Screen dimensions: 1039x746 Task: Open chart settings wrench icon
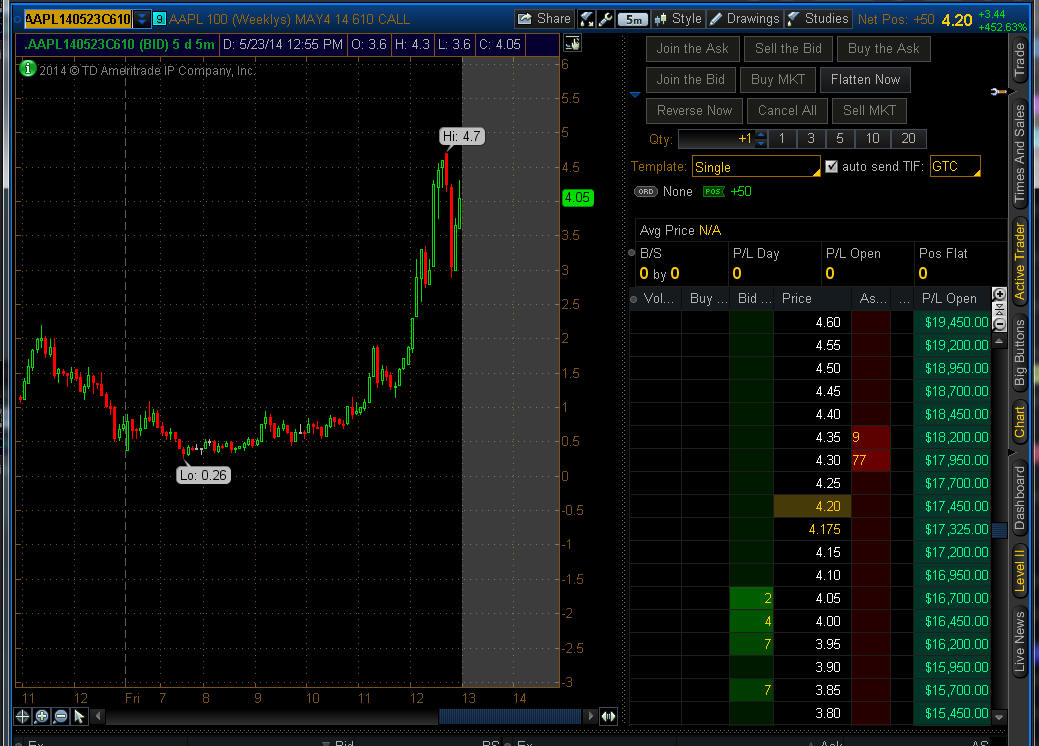click(606, 19)
